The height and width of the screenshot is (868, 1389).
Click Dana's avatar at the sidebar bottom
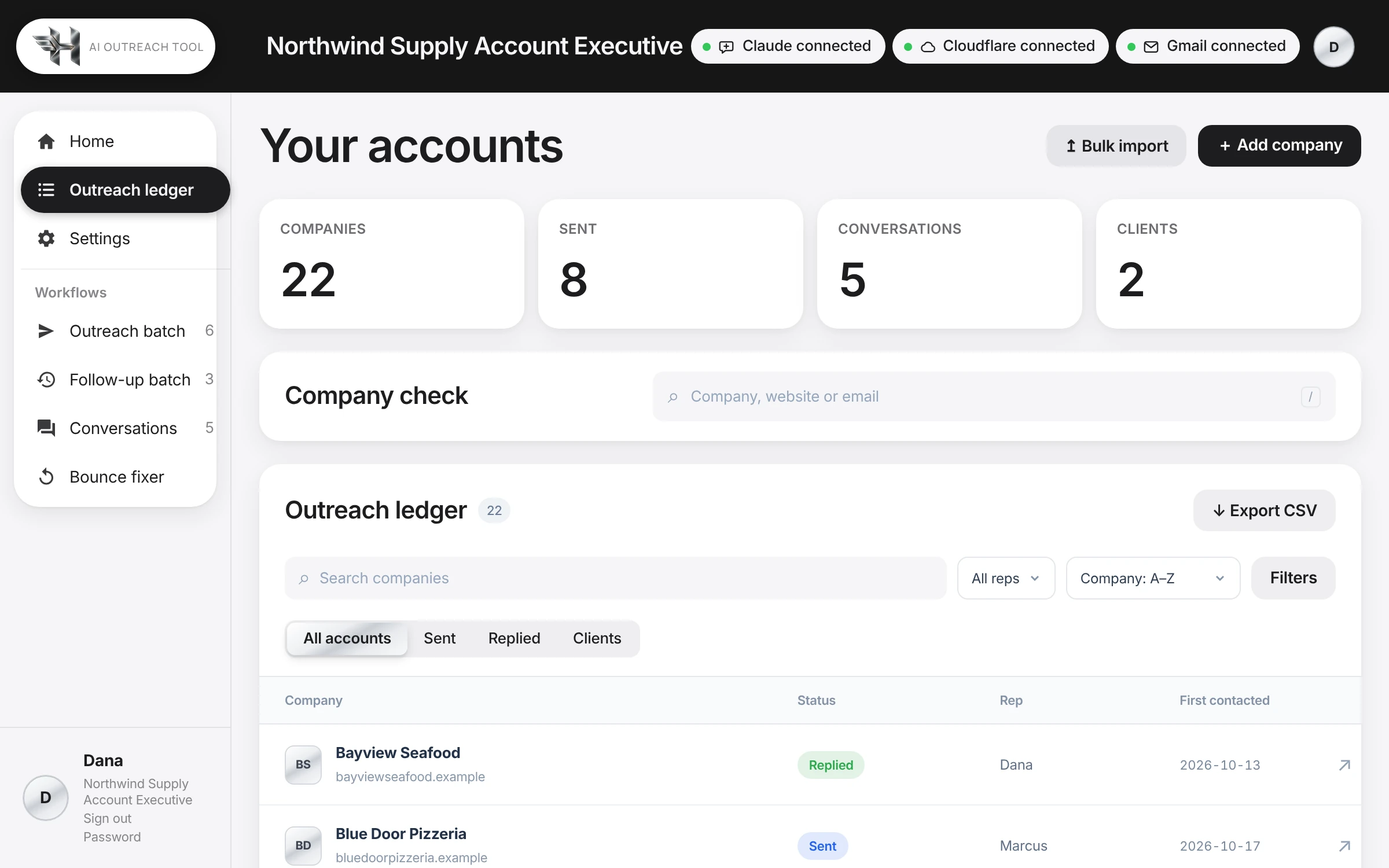click(x=46, y=798)
